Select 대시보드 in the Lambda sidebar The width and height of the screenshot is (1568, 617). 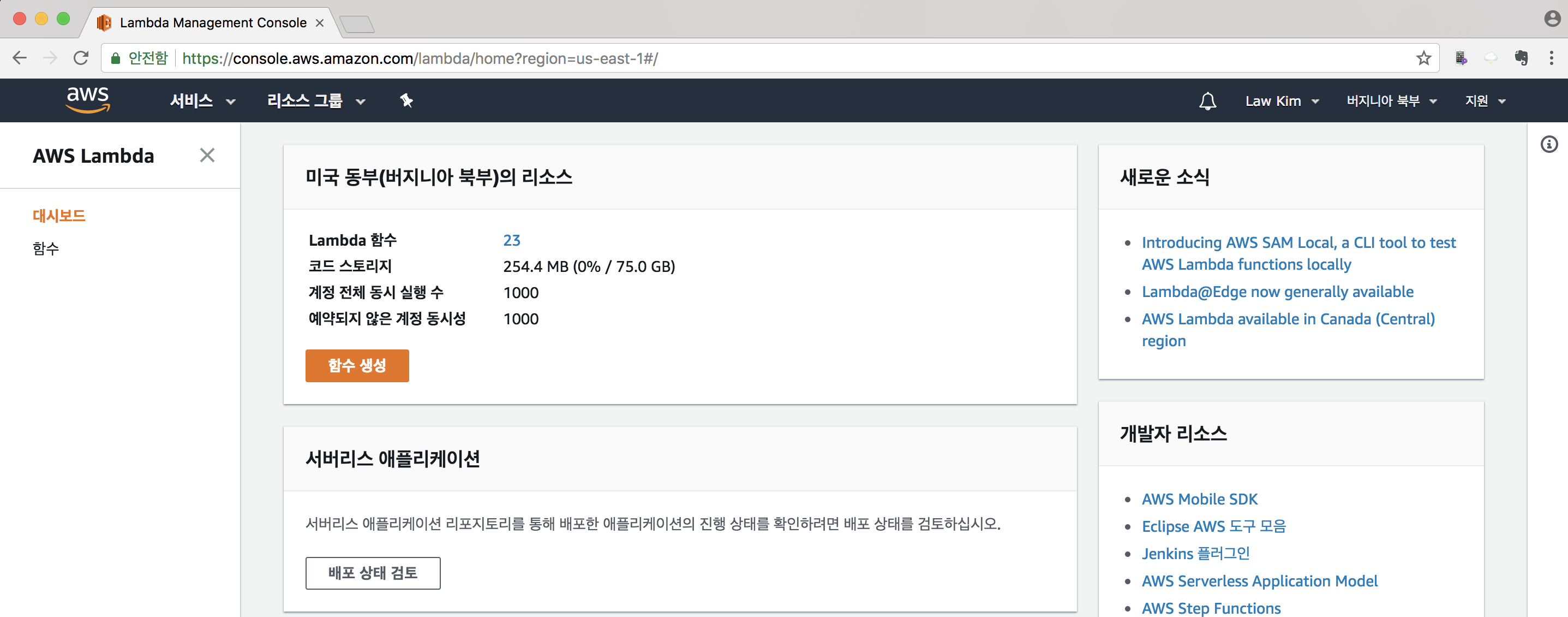59,216
